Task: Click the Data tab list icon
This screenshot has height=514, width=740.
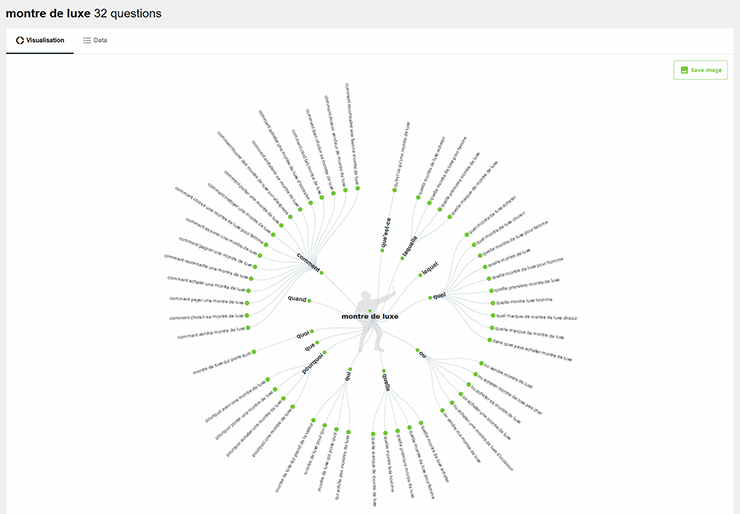Action: [87, 41]
